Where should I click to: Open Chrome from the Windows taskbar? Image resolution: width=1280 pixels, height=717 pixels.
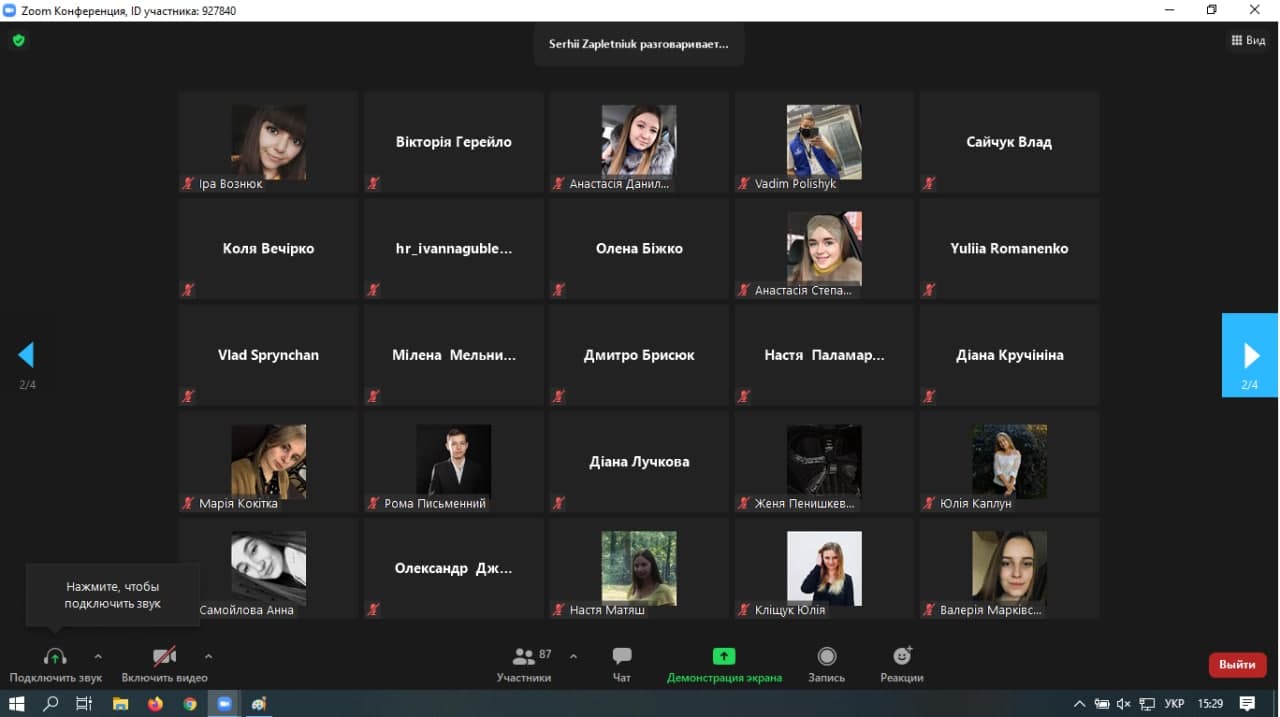pos(190,704)
